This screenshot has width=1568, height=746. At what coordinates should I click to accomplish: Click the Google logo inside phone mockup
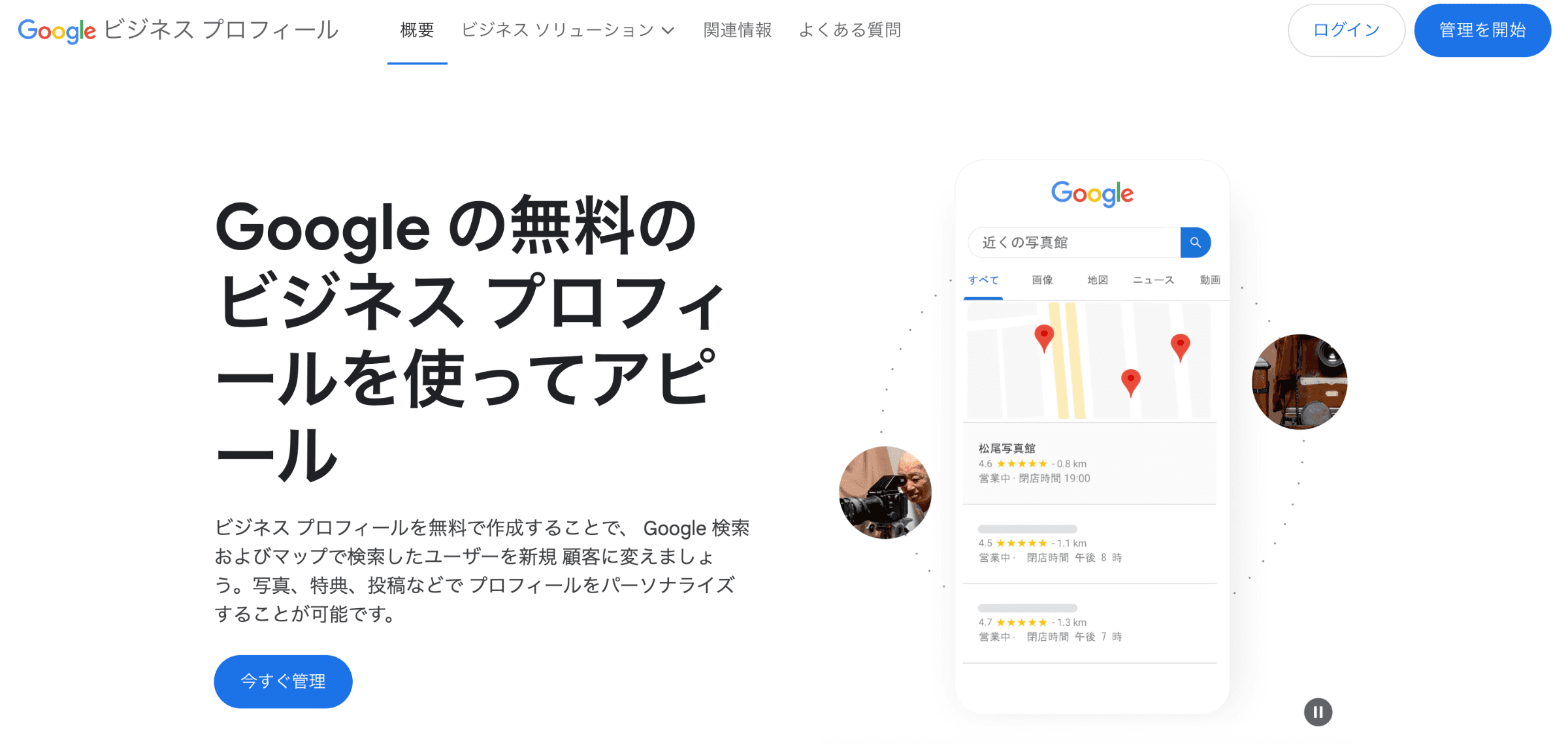click(1092, 194)
